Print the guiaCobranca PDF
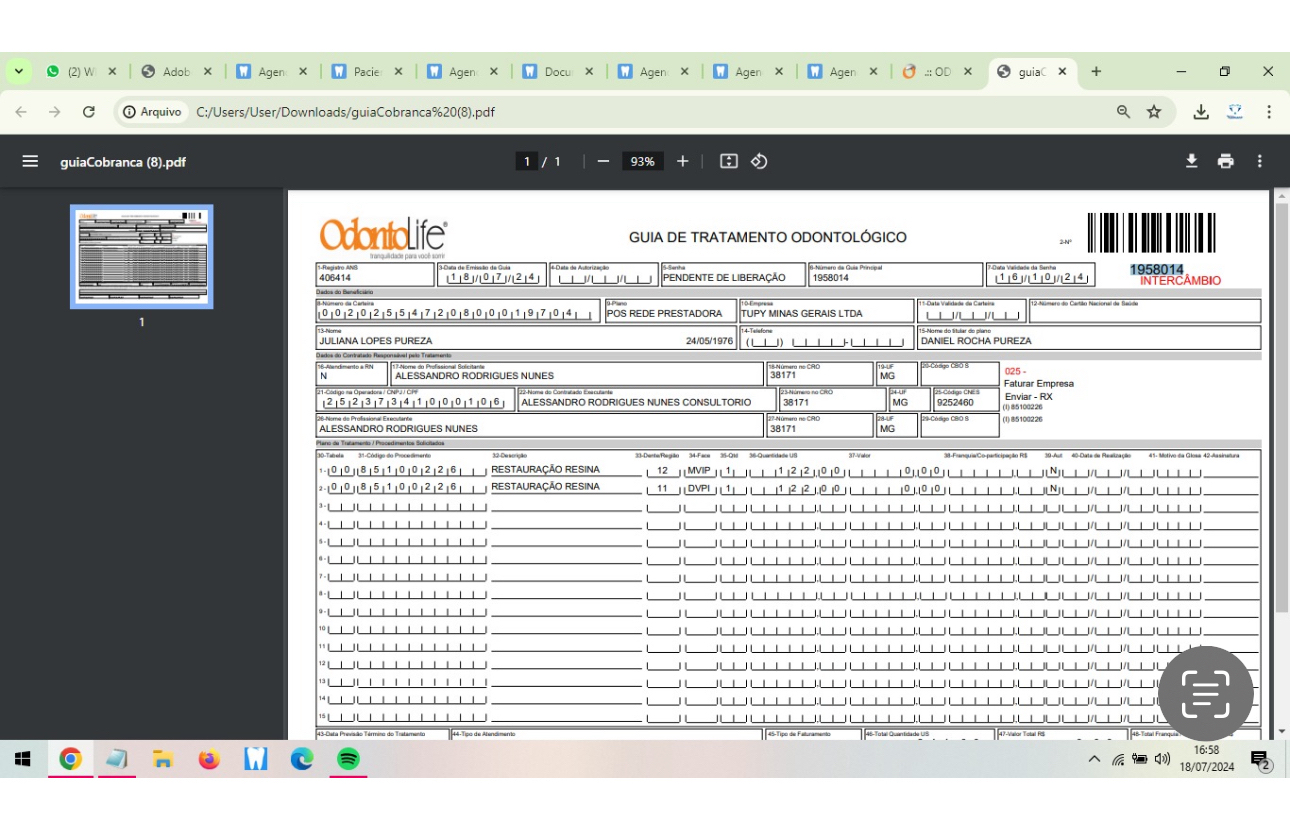1290x819 pixels. coord(1226,161)
